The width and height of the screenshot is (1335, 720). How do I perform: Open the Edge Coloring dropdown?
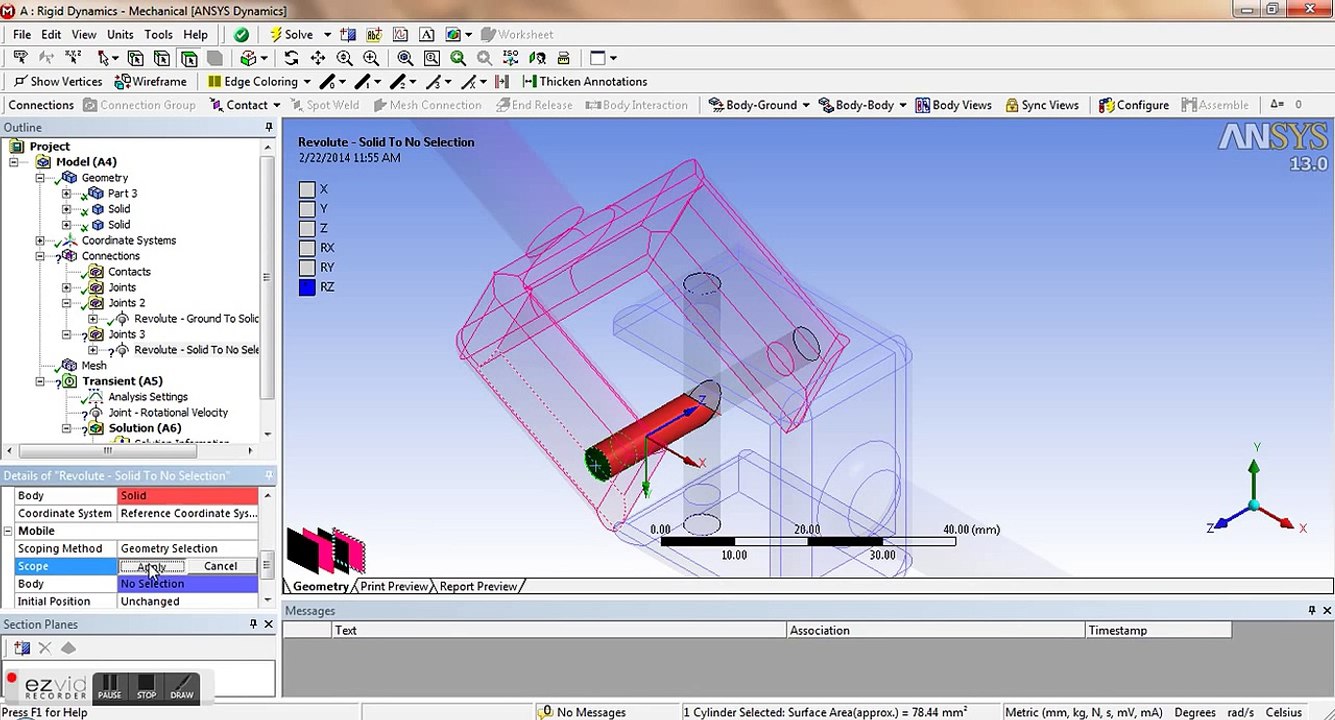pyautogui.click(x=307, y=82)
